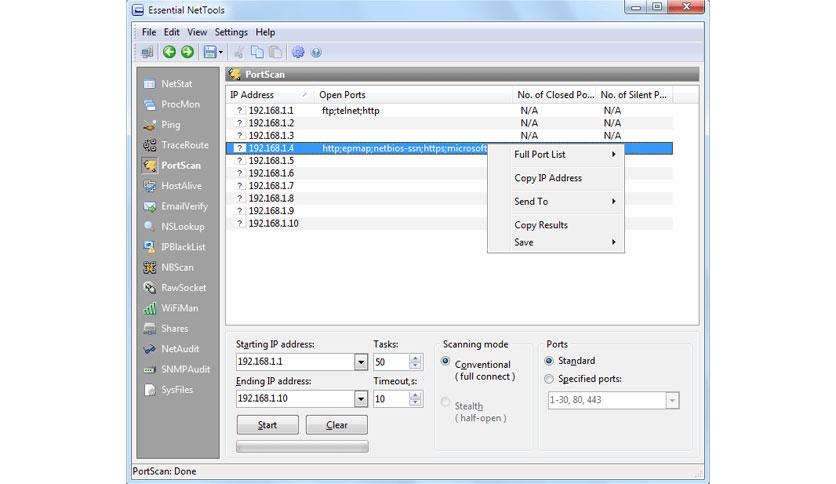The width and height of the screenshot is (836, 484).
Task: Select Stealth (half-open) scanning mode
Action: [445, 402]
